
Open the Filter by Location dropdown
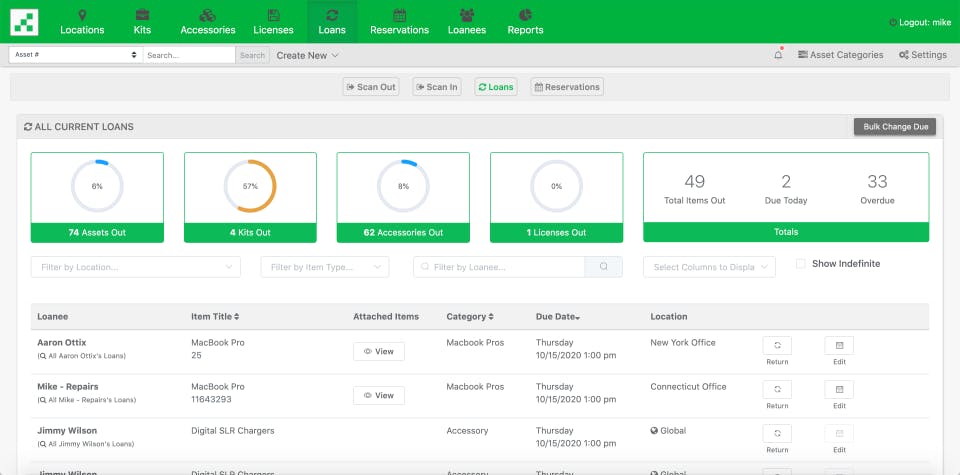(136, 267)
